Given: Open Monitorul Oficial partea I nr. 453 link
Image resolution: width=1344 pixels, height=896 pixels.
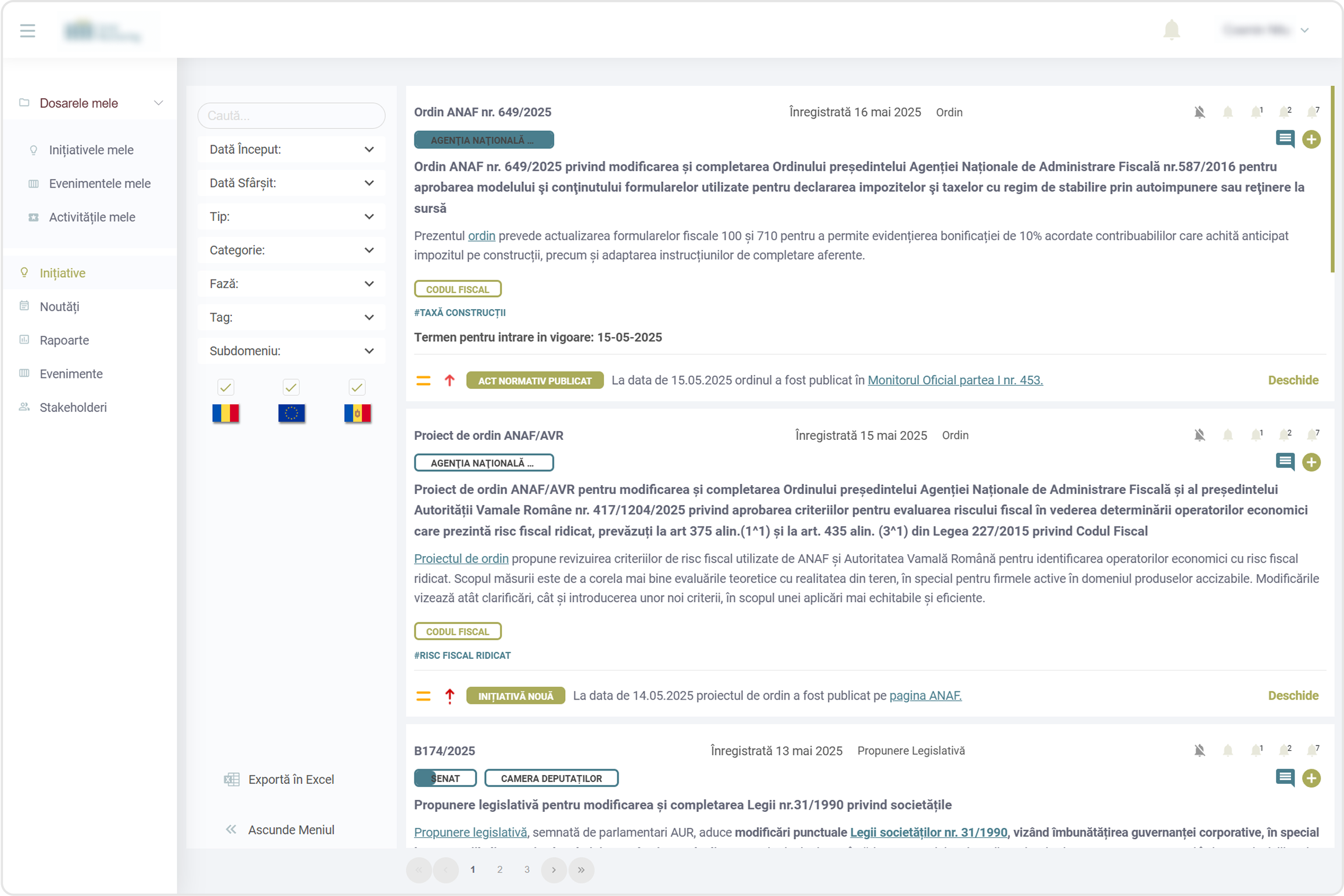Looking at the screenshot, I should click(955, 380).
